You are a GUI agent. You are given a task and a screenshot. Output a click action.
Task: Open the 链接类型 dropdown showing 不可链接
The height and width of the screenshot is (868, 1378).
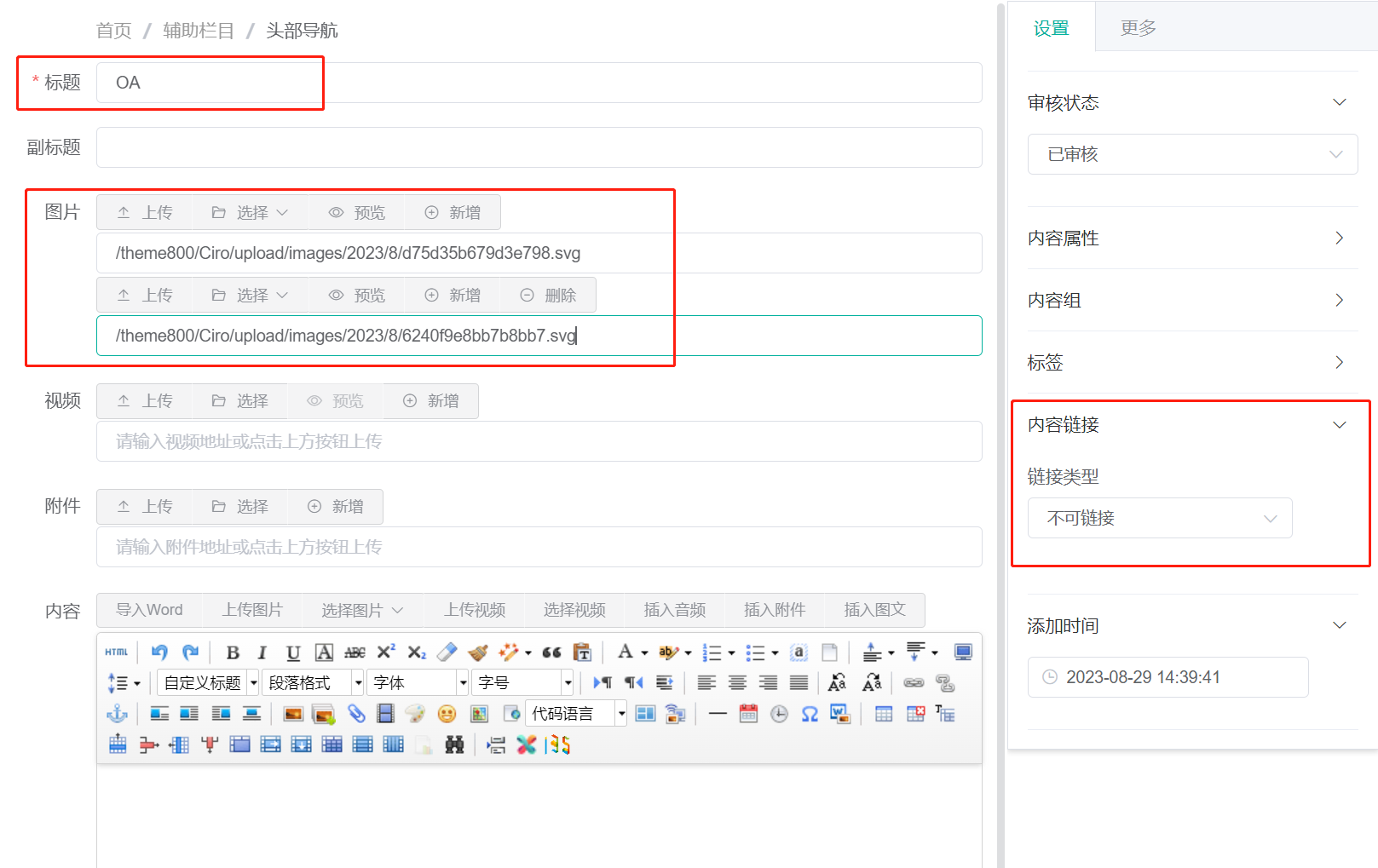(x=1159, y=517)
